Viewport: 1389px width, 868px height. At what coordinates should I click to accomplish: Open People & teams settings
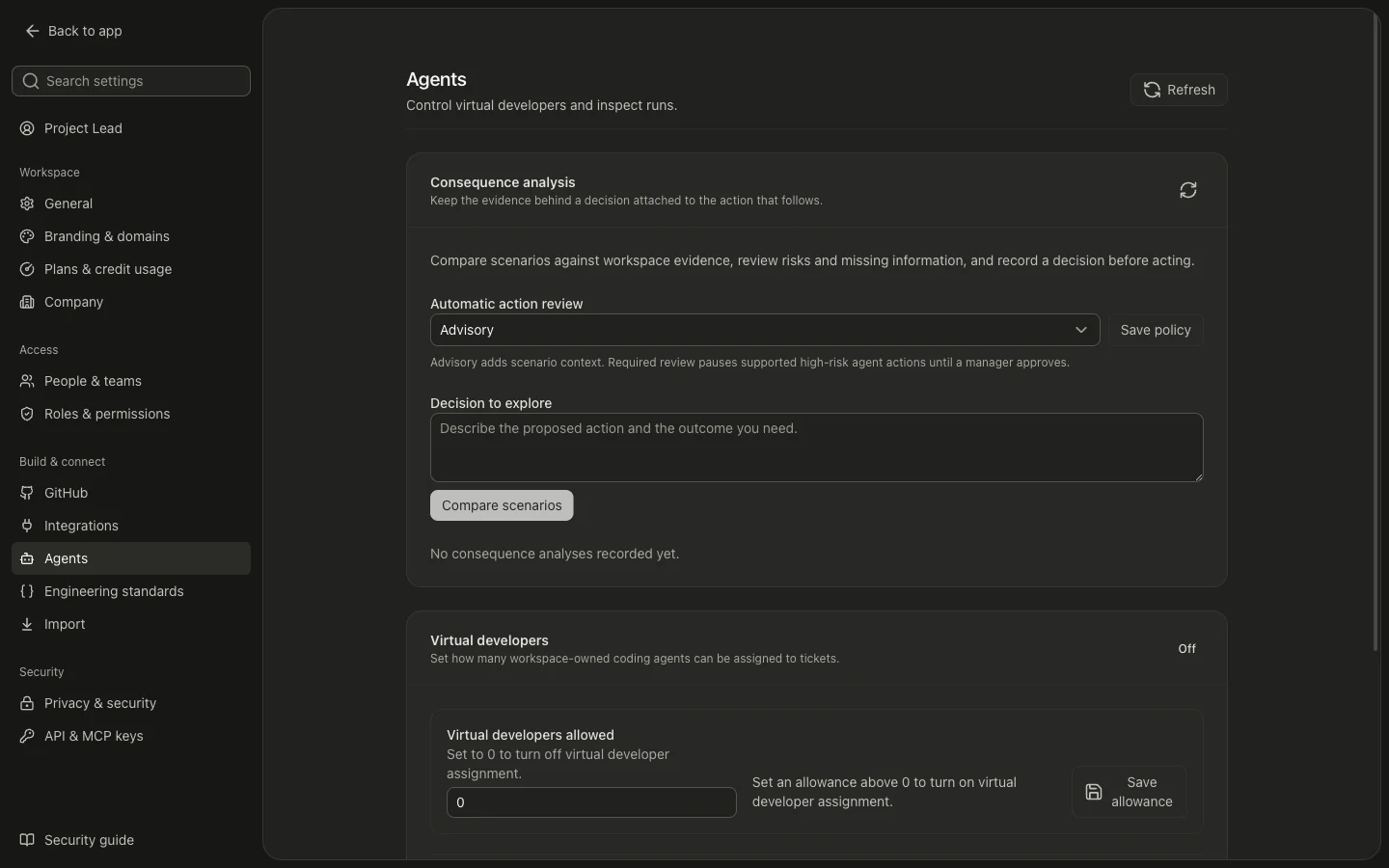point(131,381)
